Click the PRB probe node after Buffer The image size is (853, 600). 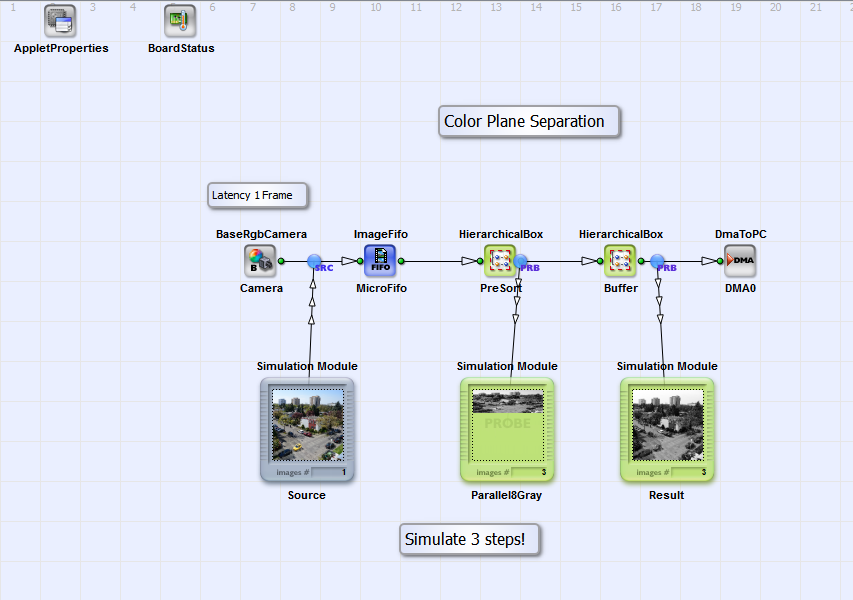pyautogui.click(x=658, y=261)
